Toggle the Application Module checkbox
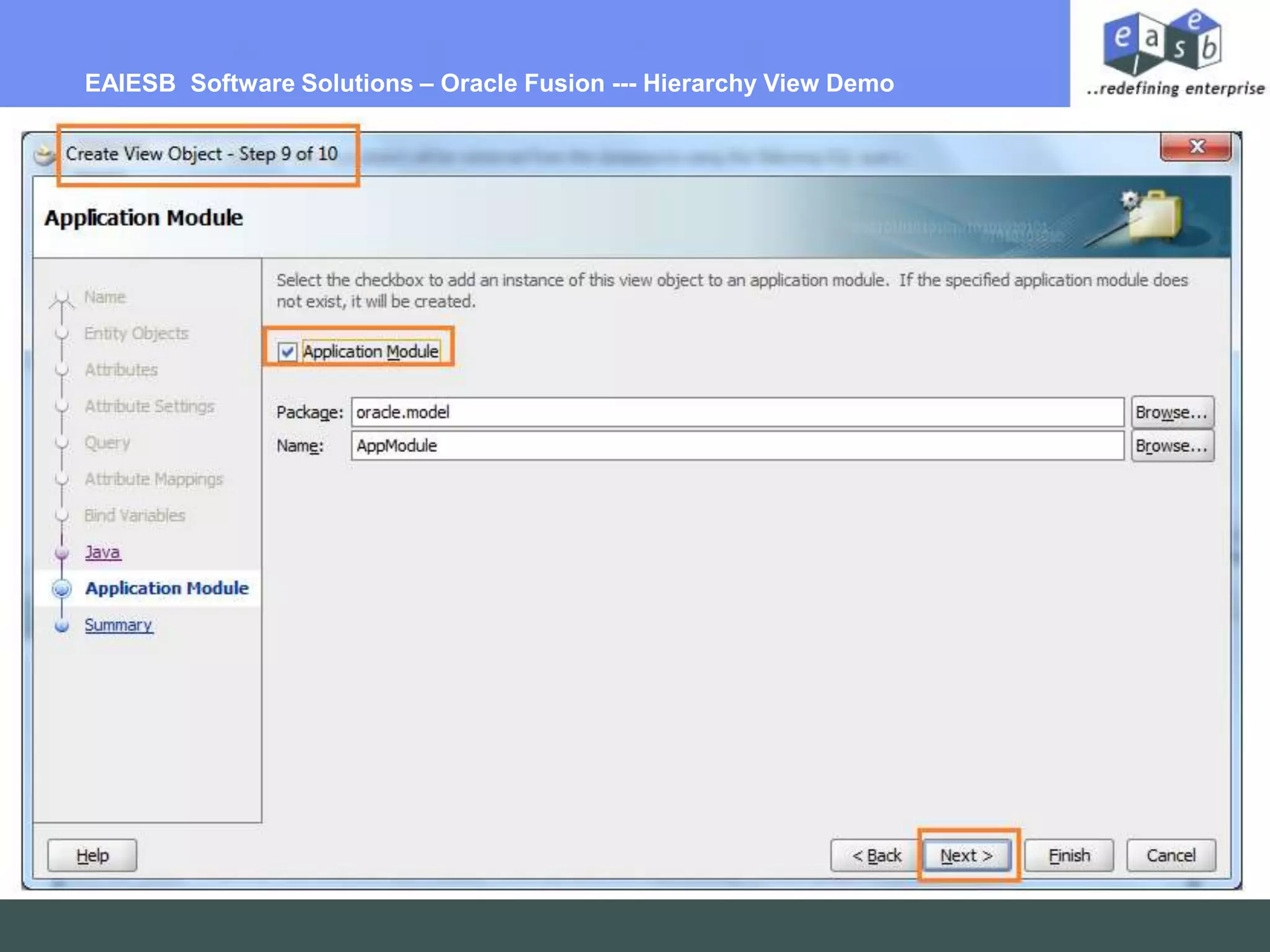The height and width of the screenshot is (952, 1270). coord(287,351)
